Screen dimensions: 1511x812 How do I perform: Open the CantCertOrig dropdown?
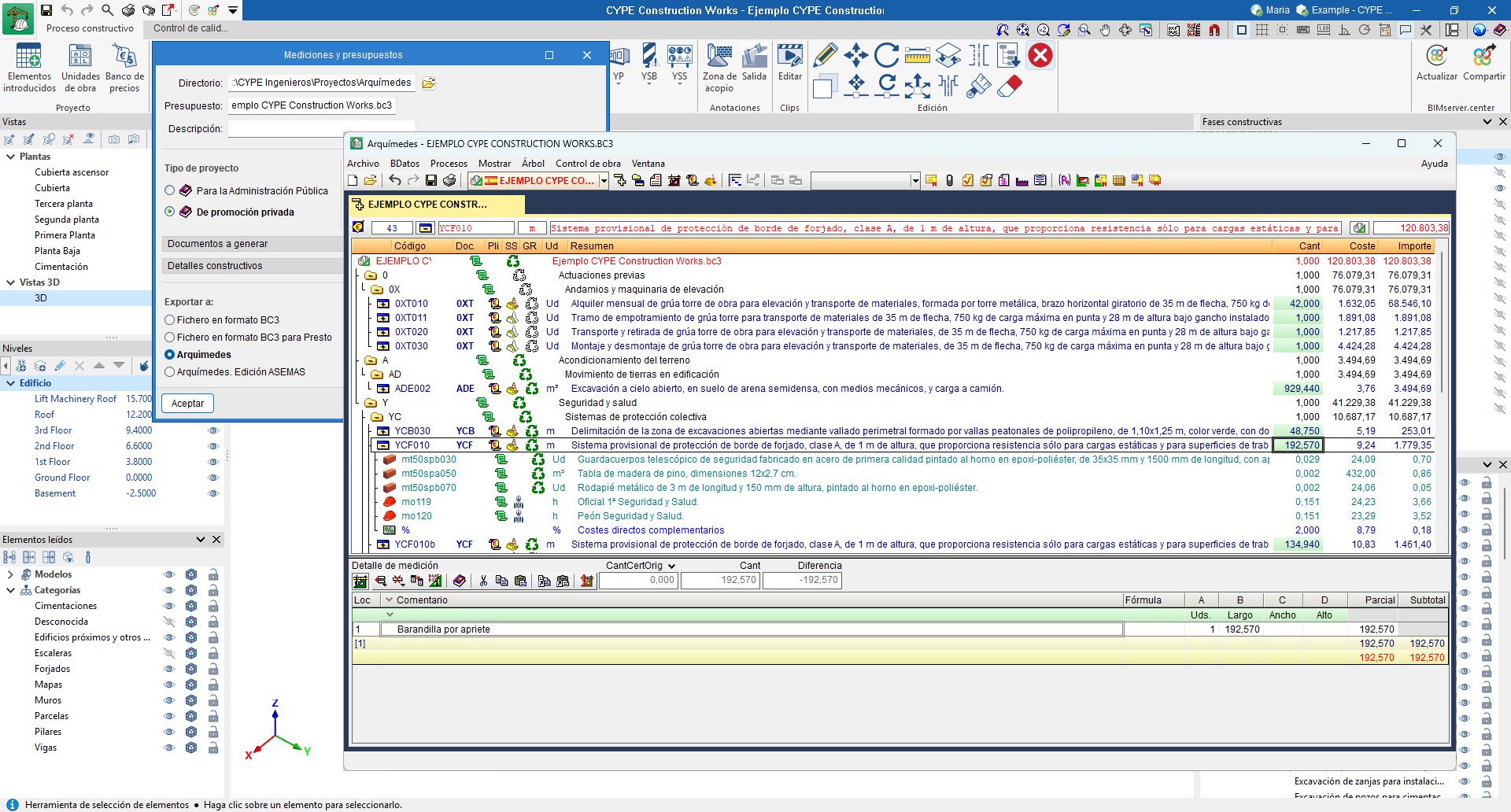pos(671,567)
